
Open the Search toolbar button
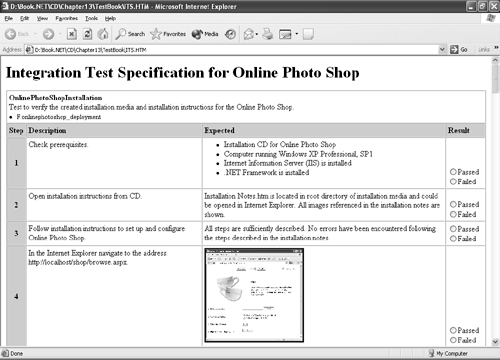click(x=130, y=34)
